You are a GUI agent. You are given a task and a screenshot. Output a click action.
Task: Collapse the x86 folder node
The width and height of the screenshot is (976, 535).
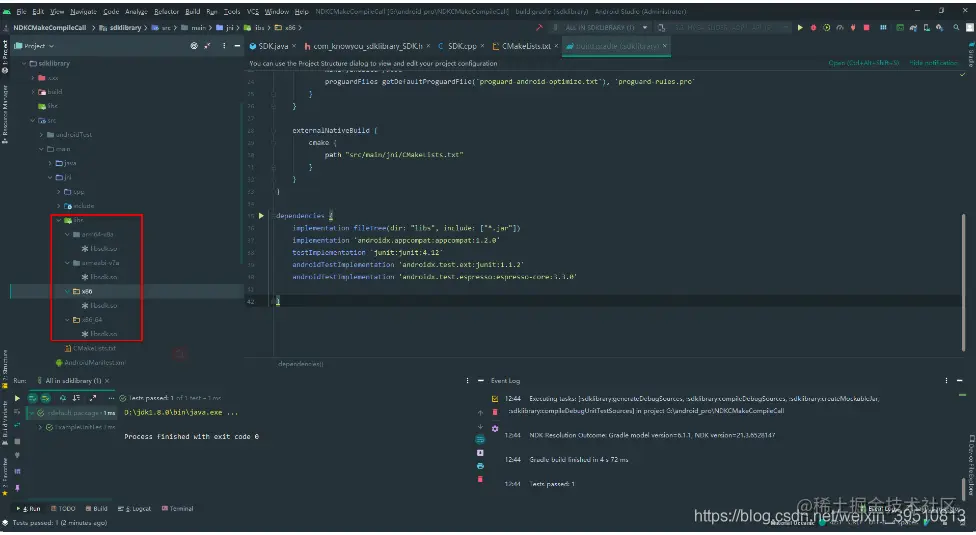[x=67, y=292]
